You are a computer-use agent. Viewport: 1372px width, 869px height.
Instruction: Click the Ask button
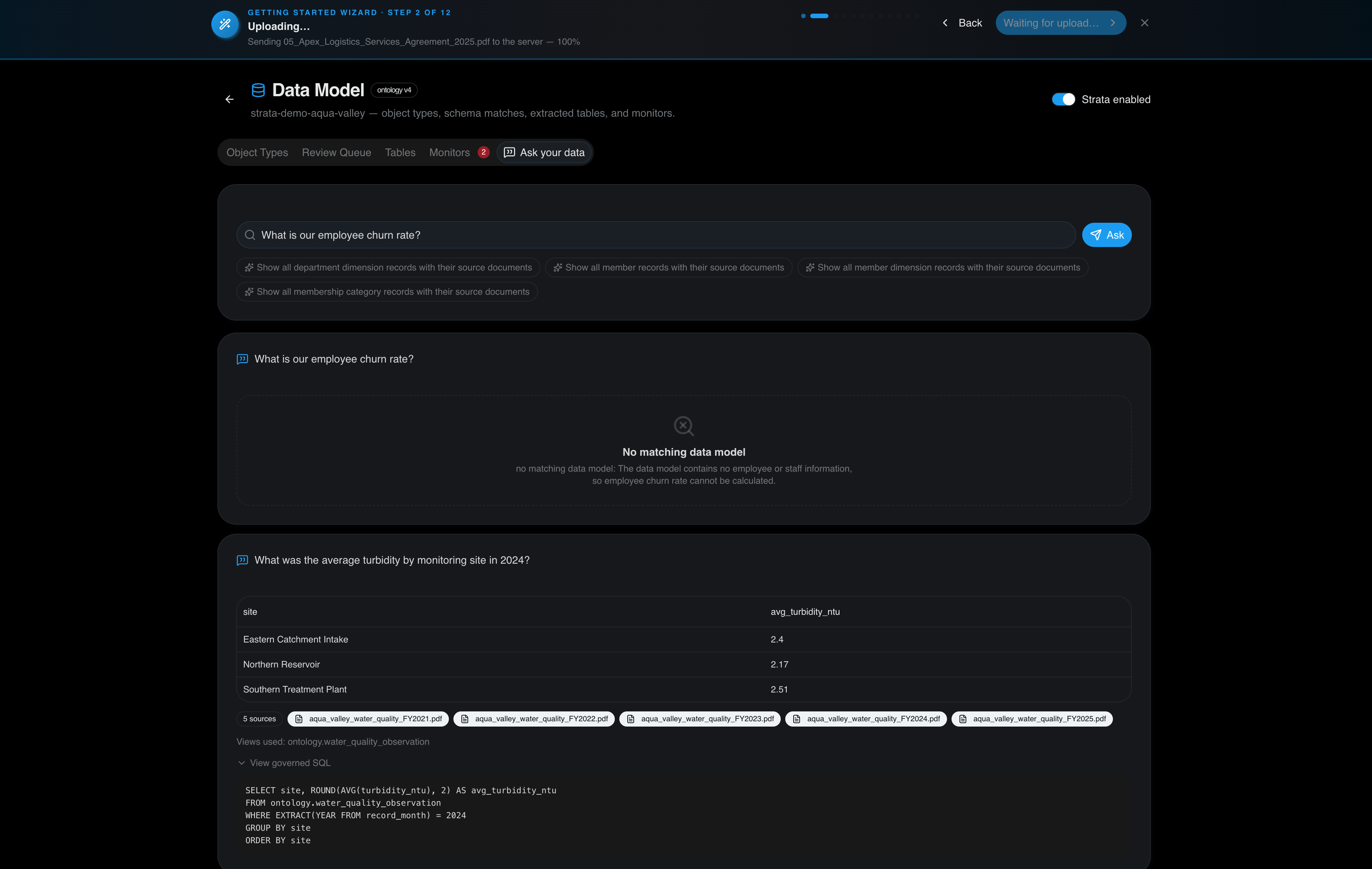1106,235
